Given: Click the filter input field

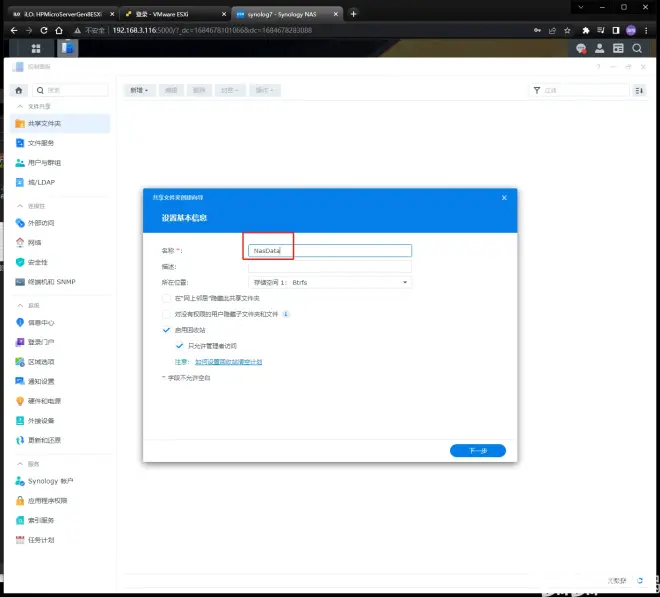Looking at the screenshot, I should tap(579, 90).
